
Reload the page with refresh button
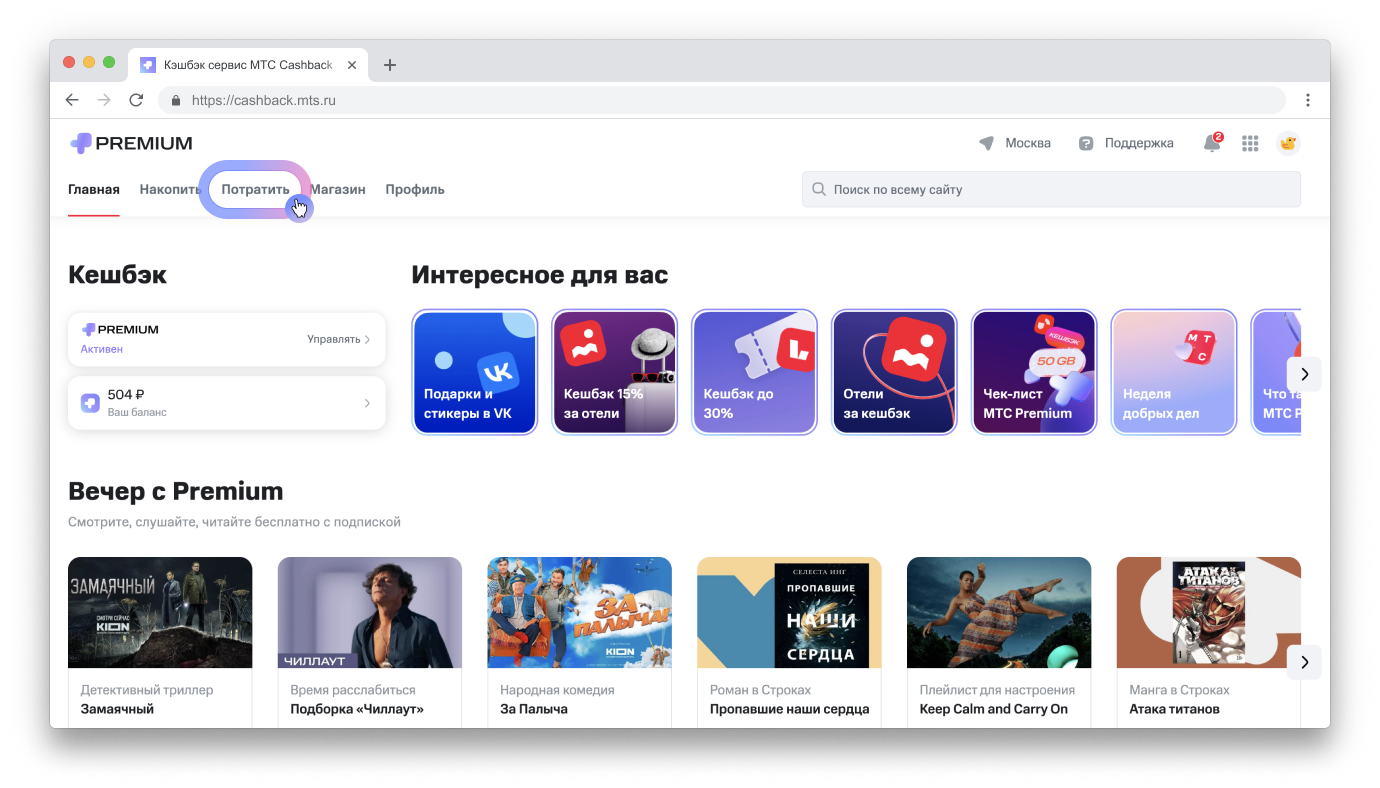point(136,100)
